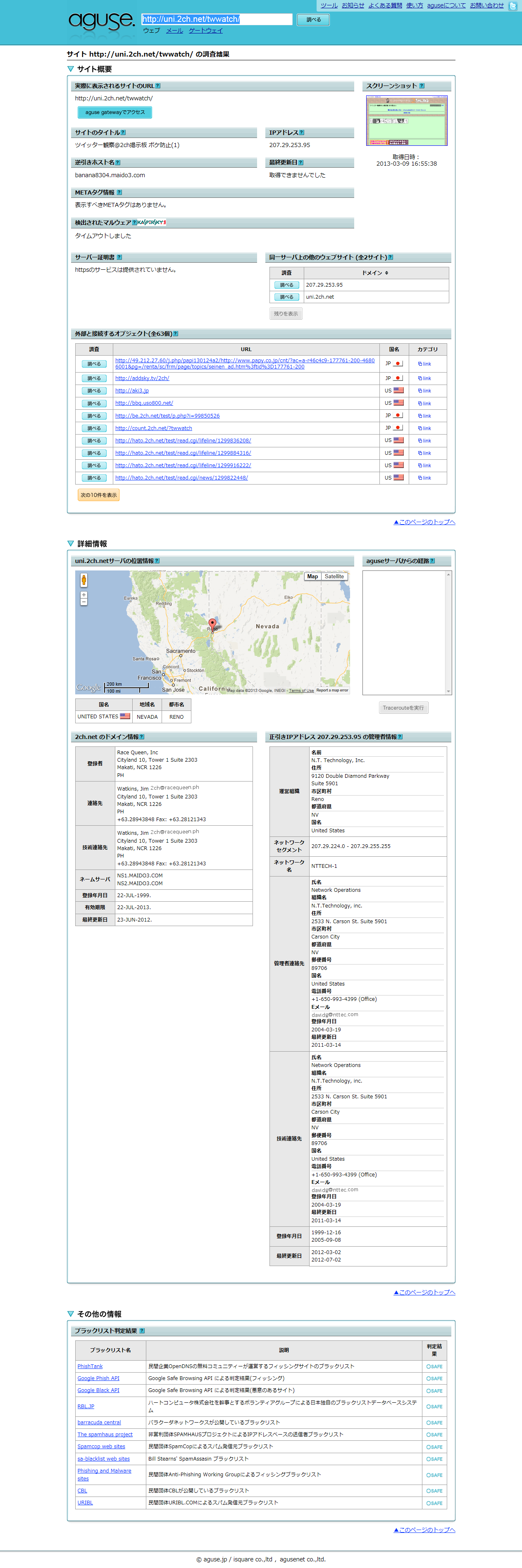Collapse the 詳細情報 section triangle
Viewport: 522px width, 1568px height.
71,544
